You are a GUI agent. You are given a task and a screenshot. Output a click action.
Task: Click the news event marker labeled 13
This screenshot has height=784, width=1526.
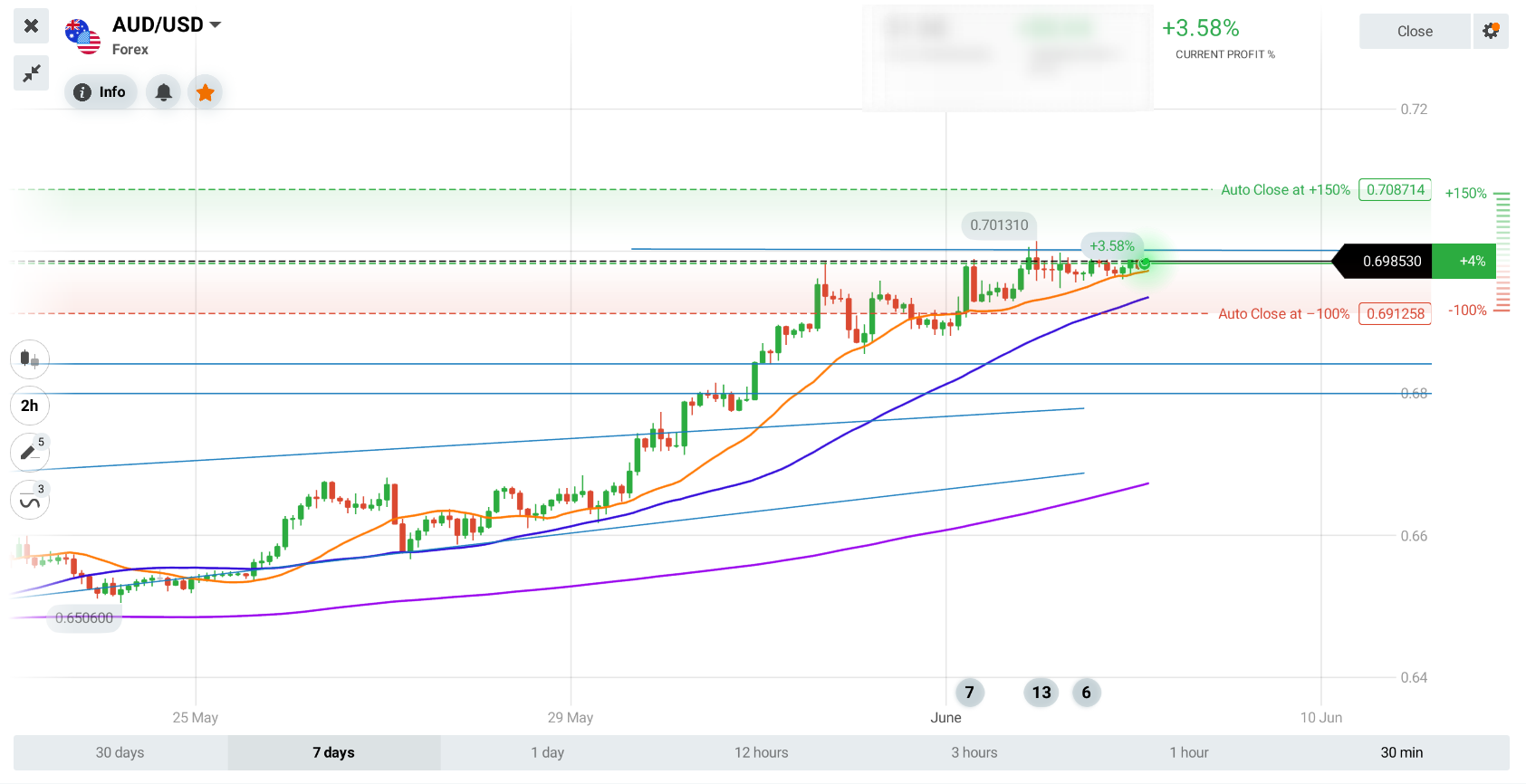tap(1041, 693)
